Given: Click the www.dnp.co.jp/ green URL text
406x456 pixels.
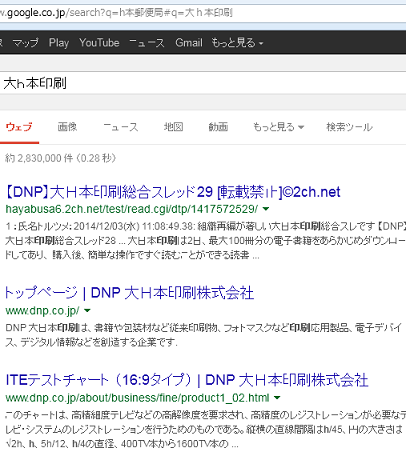Looking at the screenshot, I should tap(42, 311).
